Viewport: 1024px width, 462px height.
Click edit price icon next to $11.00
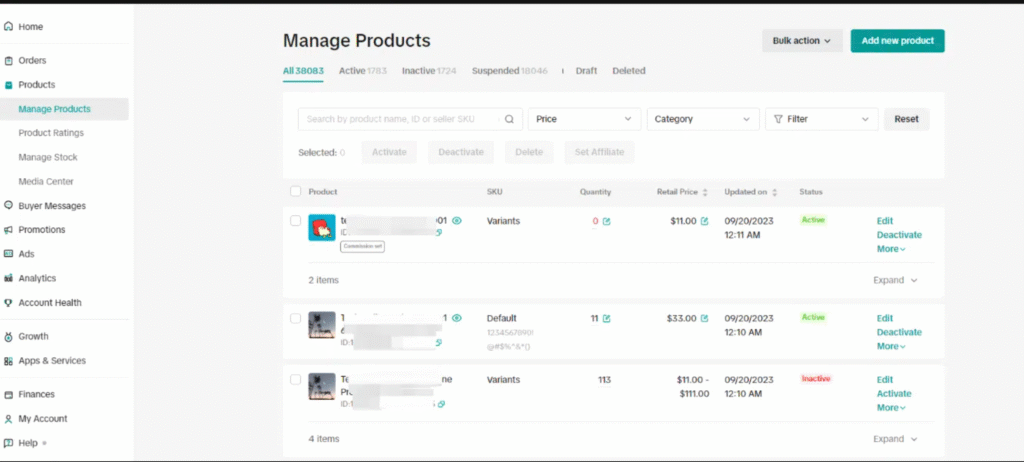coord(704,221)
